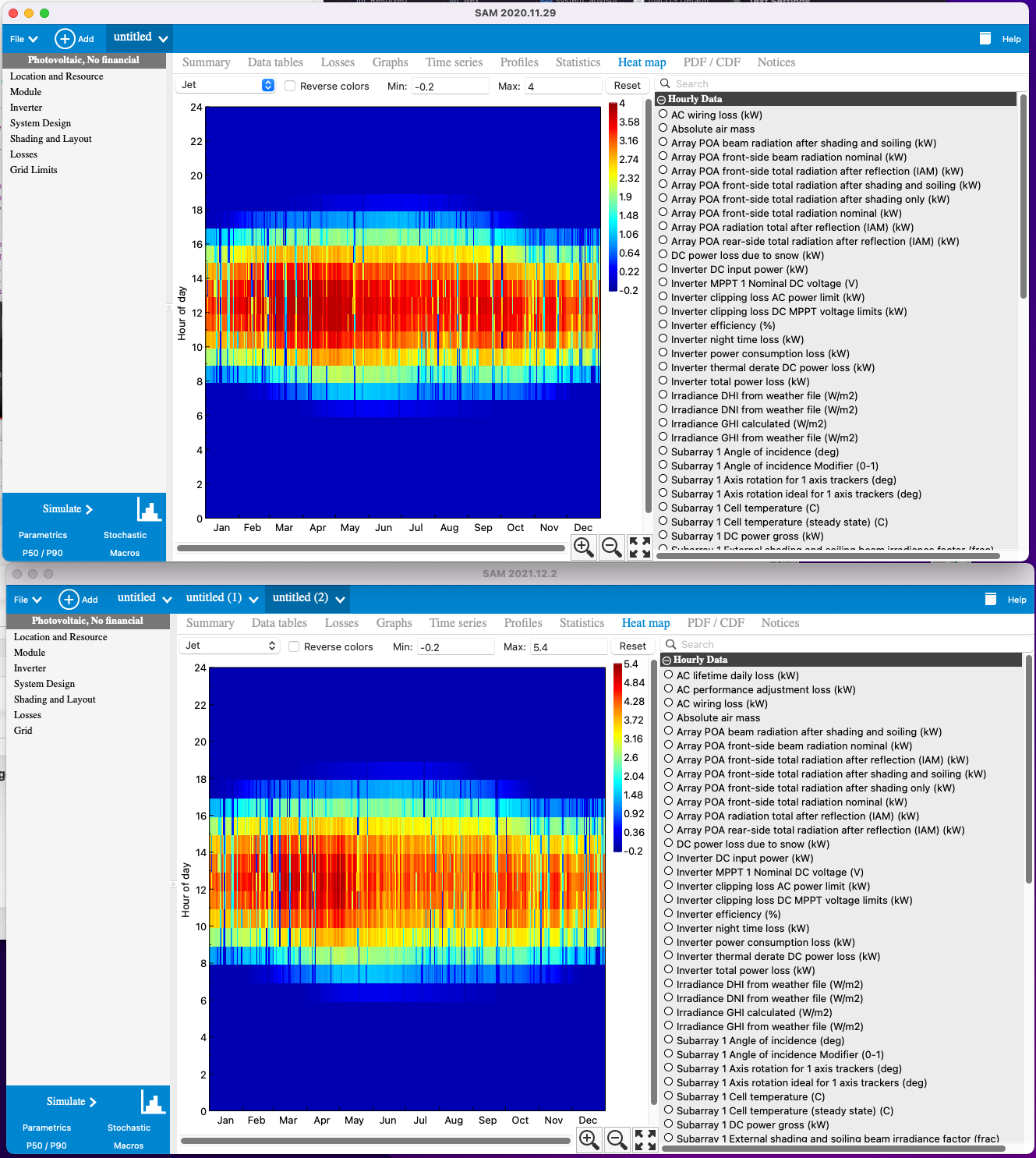The width and height of the screenshot is (1036, 1158).
Task: Click the Add icon in the SAM 2021 window
Action: point(69,598)
